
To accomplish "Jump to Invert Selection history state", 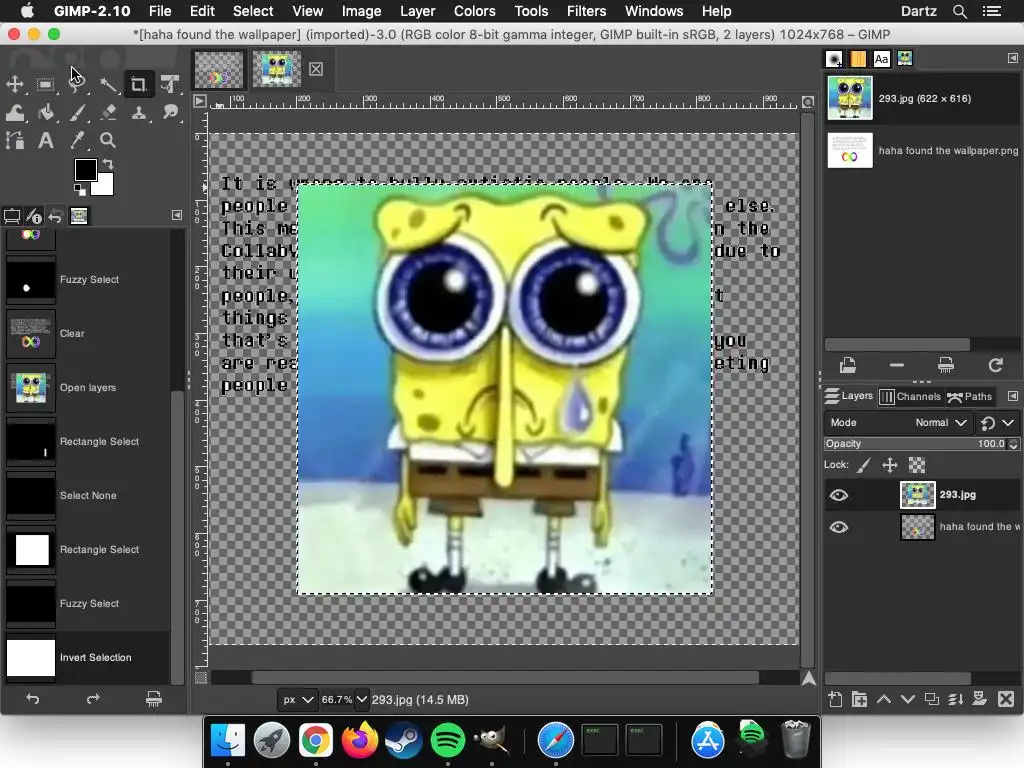I will (87, 658).
